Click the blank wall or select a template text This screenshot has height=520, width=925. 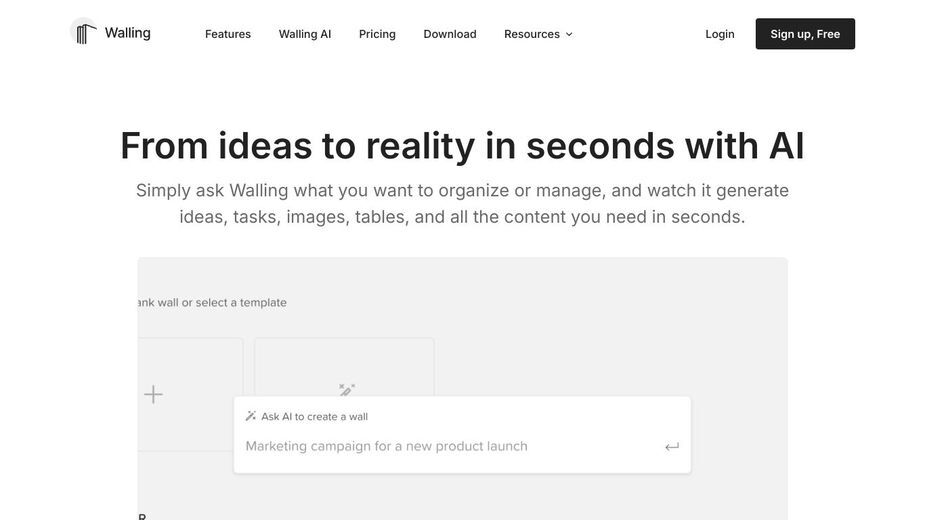coord(212,302)
